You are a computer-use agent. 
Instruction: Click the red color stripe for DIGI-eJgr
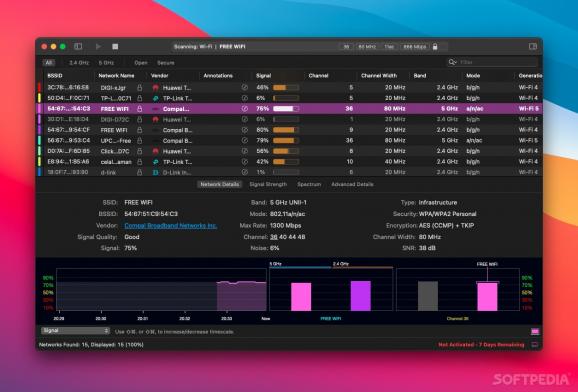[39, 87]
